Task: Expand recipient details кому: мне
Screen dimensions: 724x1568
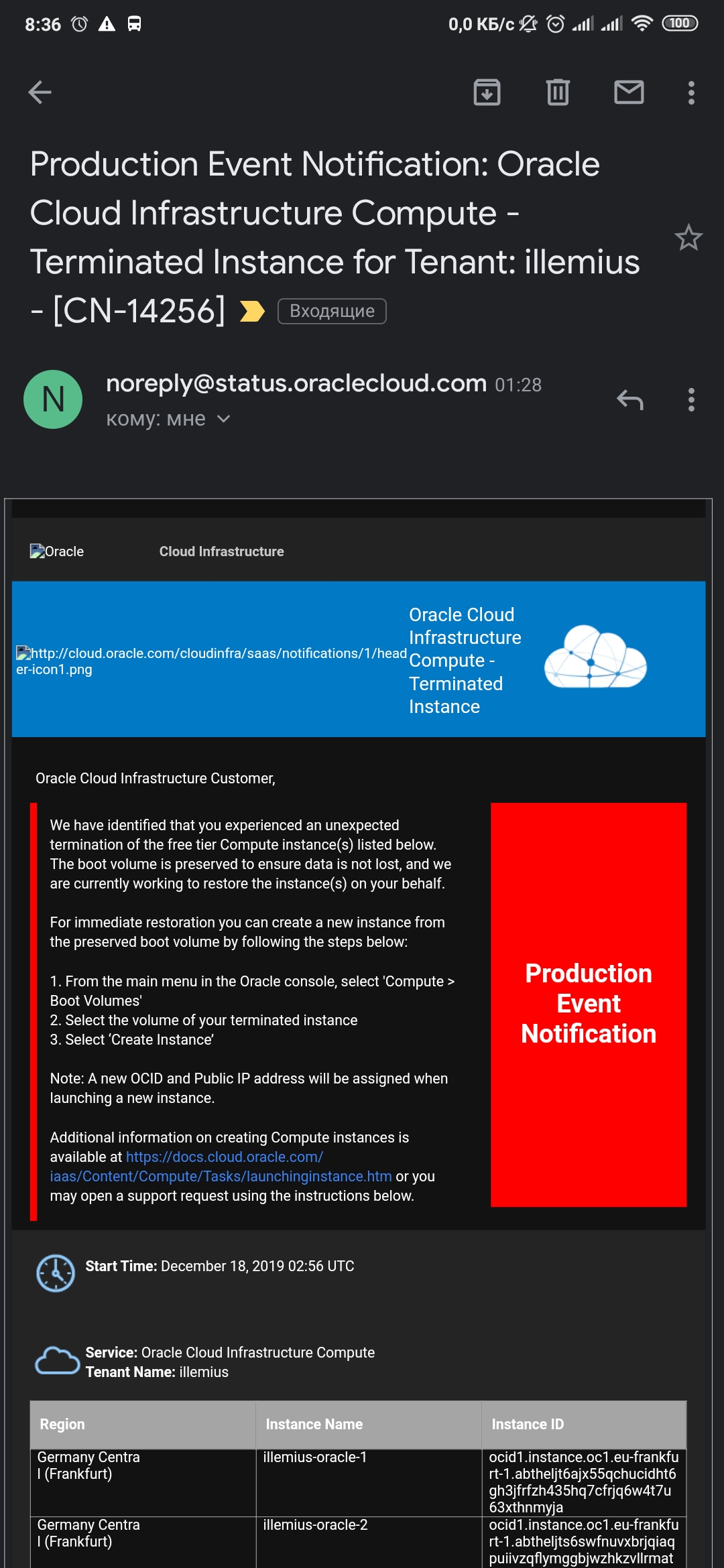Action: [x=168, y=419]
